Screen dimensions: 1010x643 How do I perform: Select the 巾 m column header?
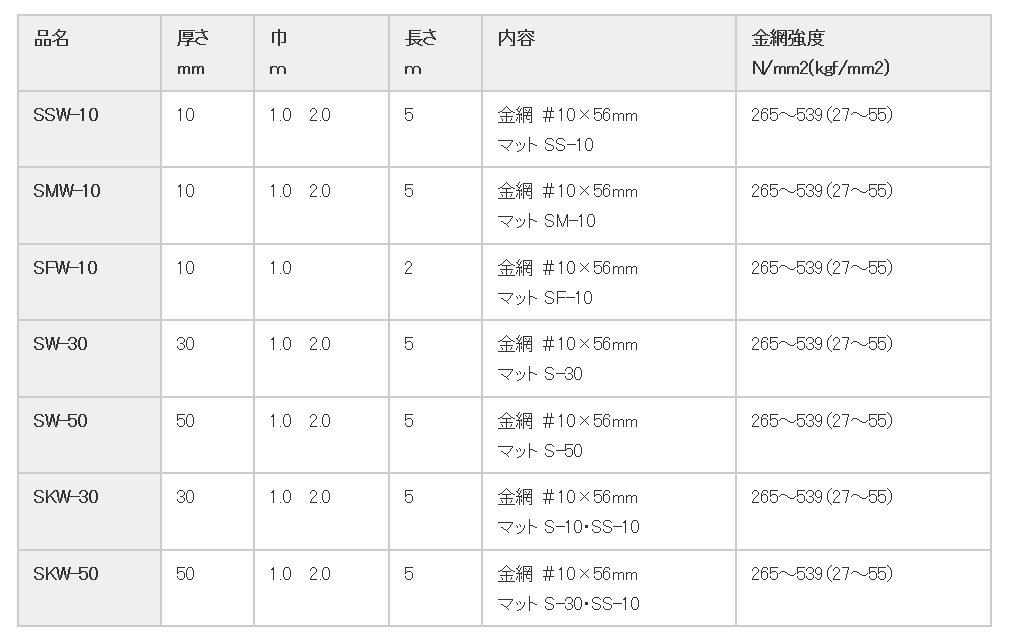point(321,53)
